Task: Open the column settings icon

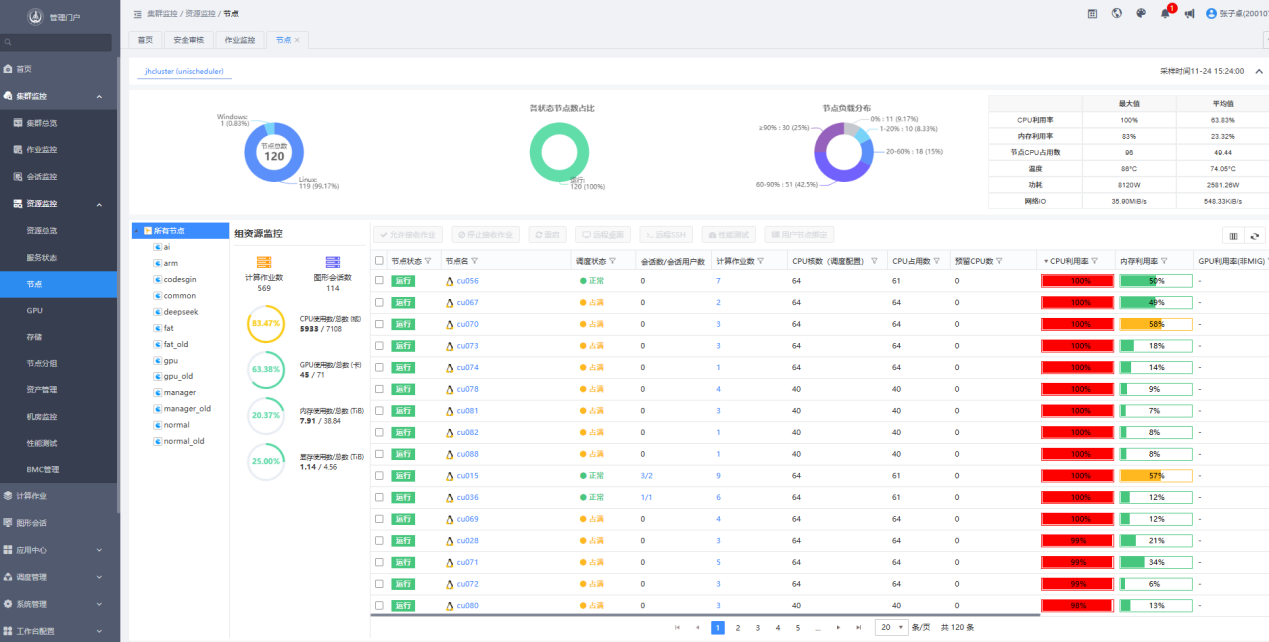Action: pos(1233,235)
